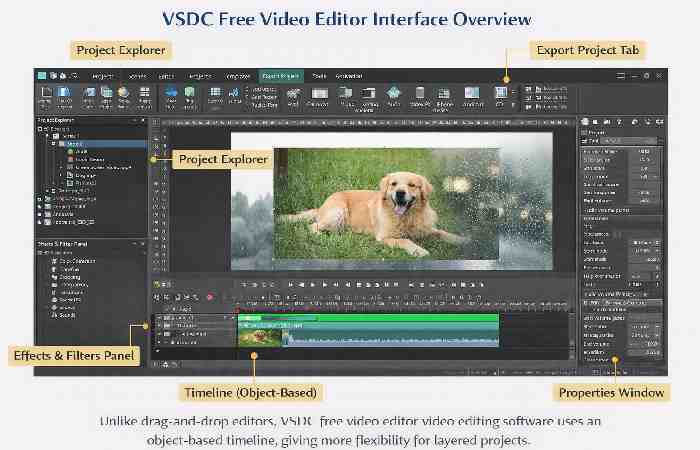The width and height of the screenshot is (700, 450).
Task: Click the dog video in the preview area
Action: point(386,204)
